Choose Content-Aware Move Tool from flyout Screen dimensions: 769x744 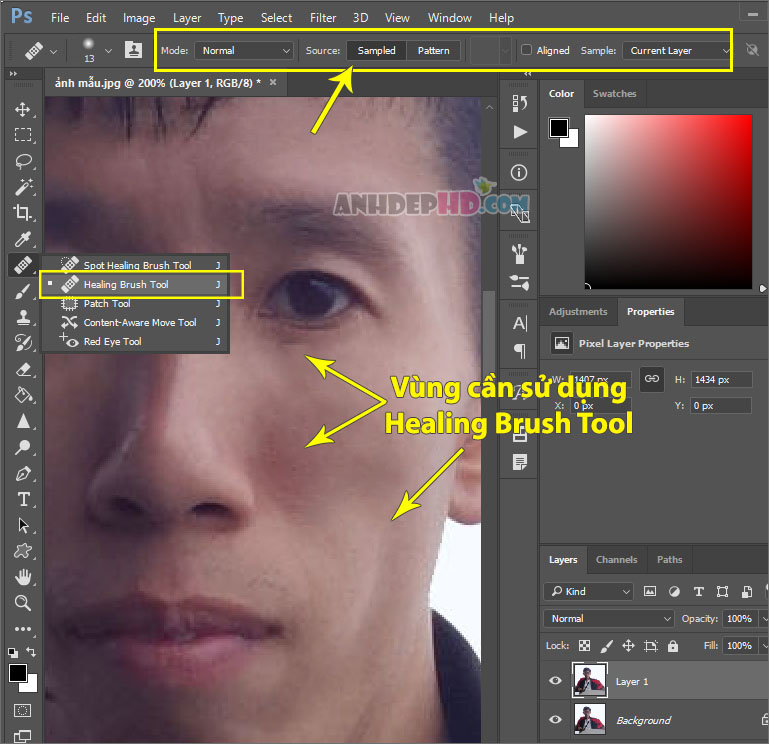point(135,322)
